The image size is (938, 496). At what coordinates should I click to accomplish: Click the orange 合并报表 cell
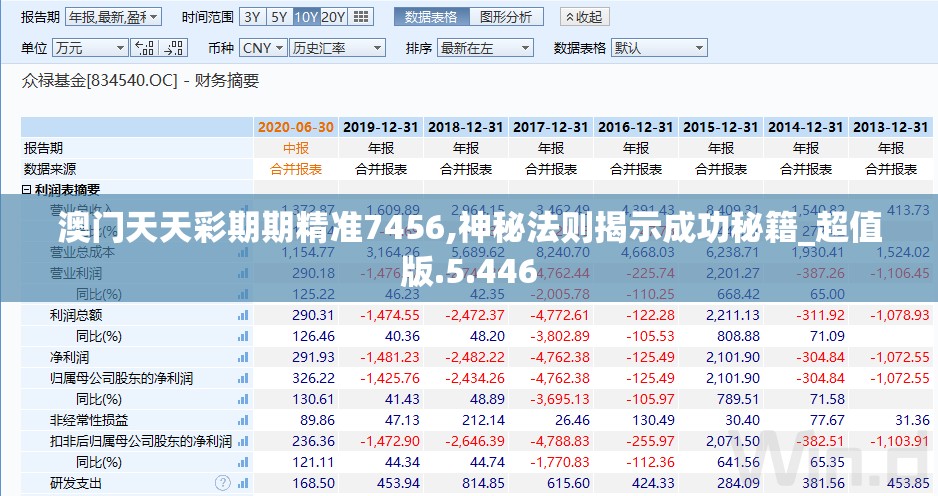296,169
